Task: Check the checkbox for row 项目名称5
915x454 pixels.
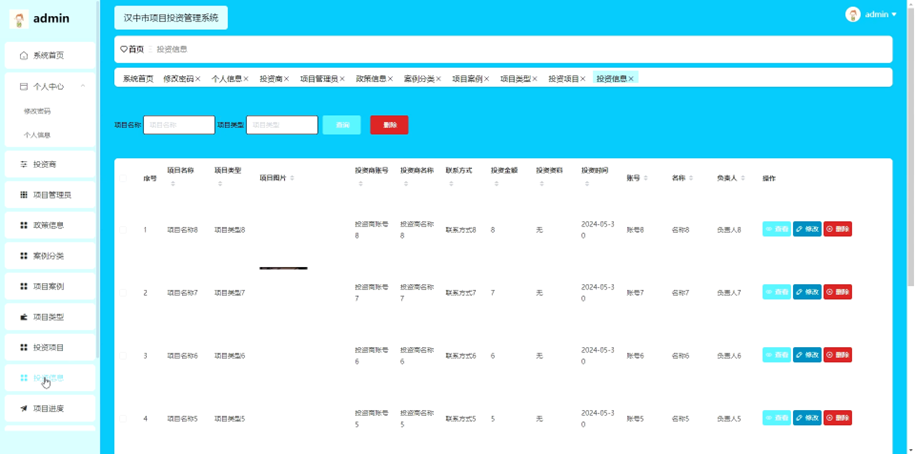Action: pyautogui.click(x=123, y=418)
